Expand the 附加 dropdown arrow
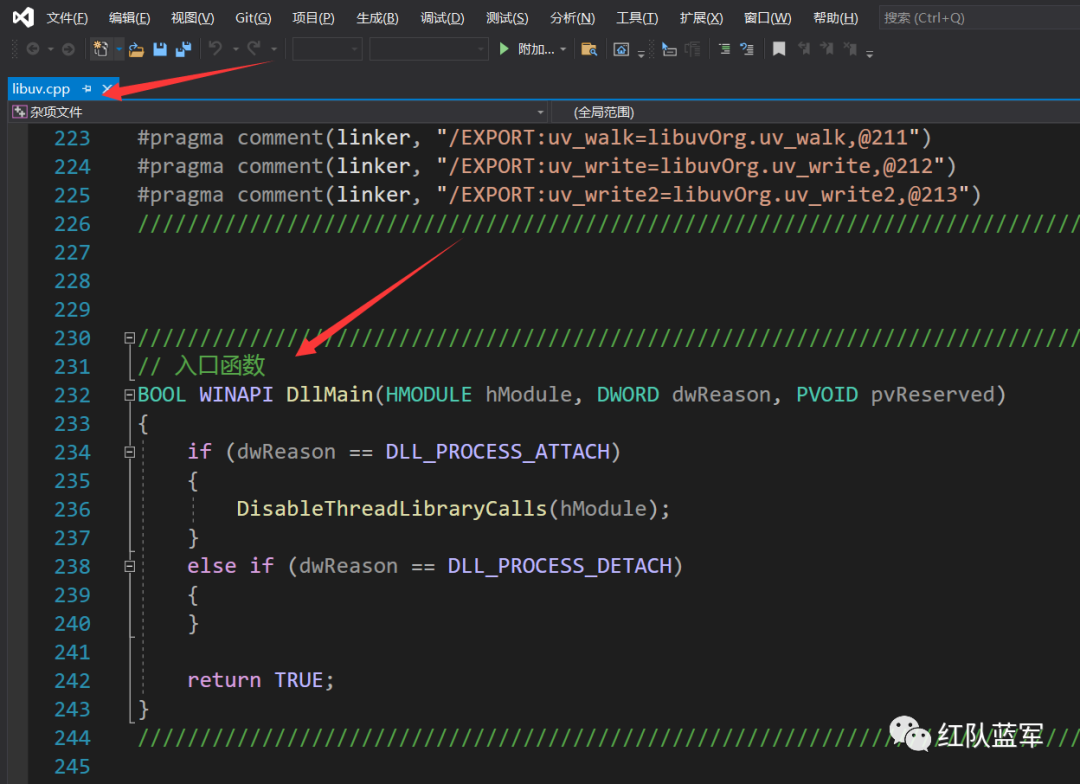 point(563,49)
